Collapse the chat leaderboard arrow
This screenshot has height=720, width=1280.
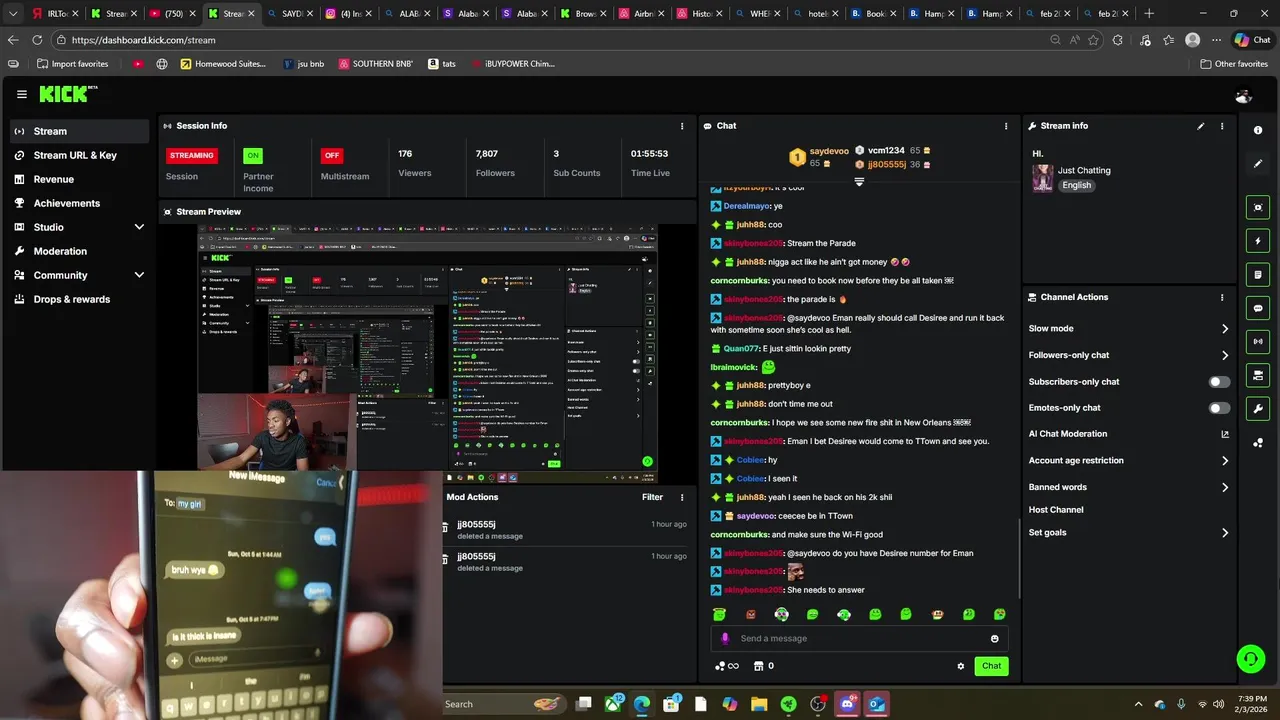point(859,182)
